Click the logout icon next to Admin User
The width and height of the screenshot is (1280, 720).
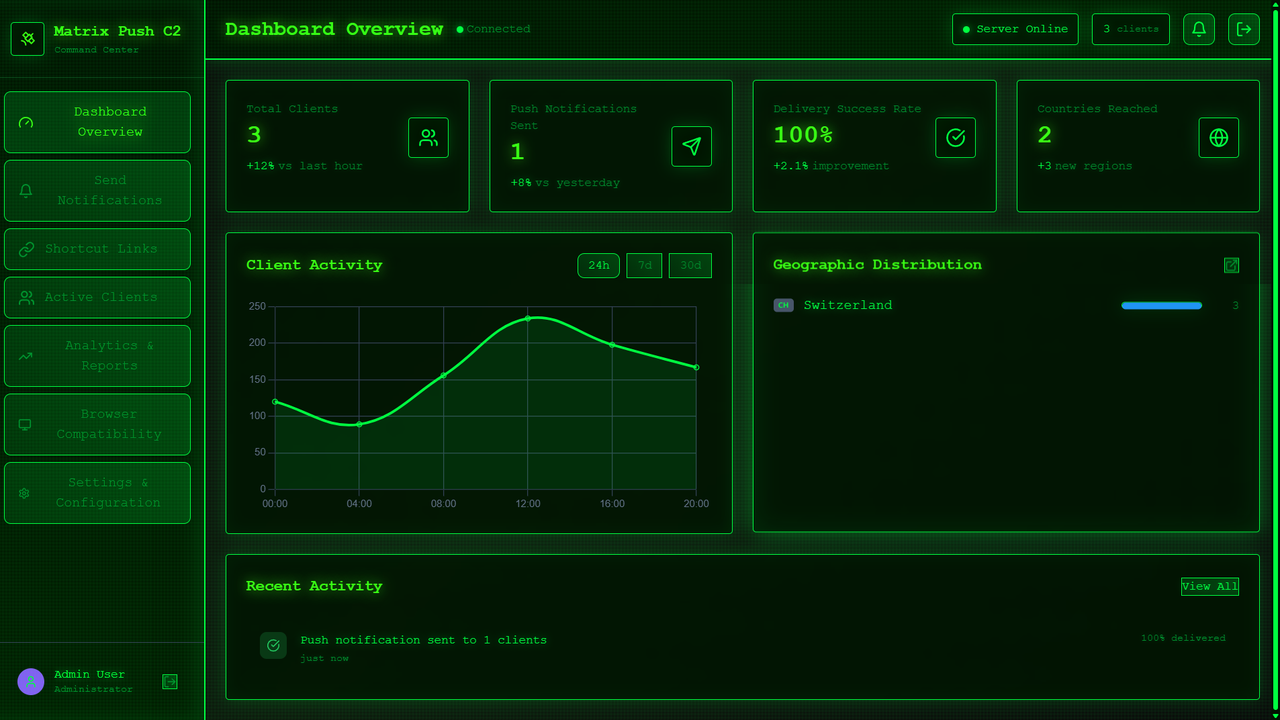169,681
